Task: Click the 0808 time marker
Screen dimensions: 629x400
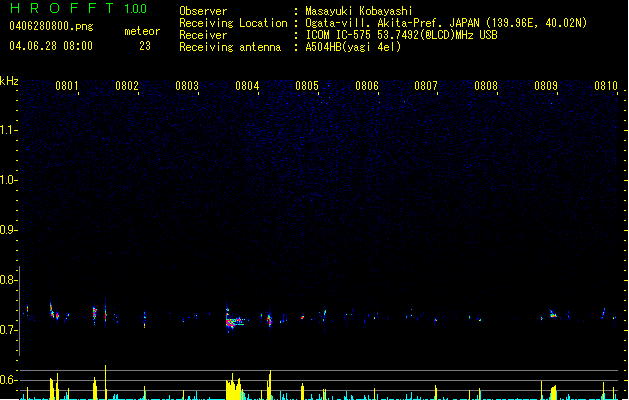Action: click(486, 86)
